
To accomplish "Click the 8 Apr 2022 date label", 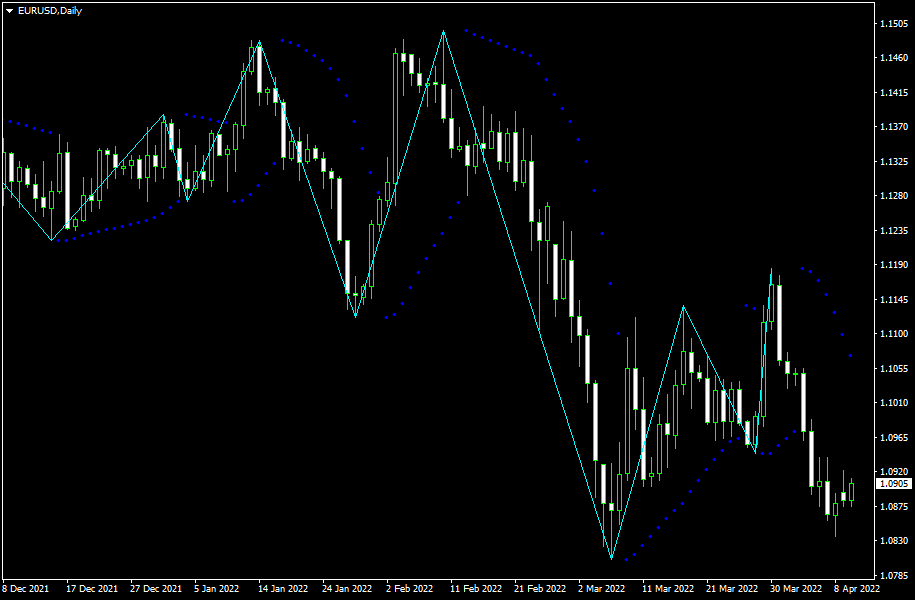I will click(x=857, y=588).
